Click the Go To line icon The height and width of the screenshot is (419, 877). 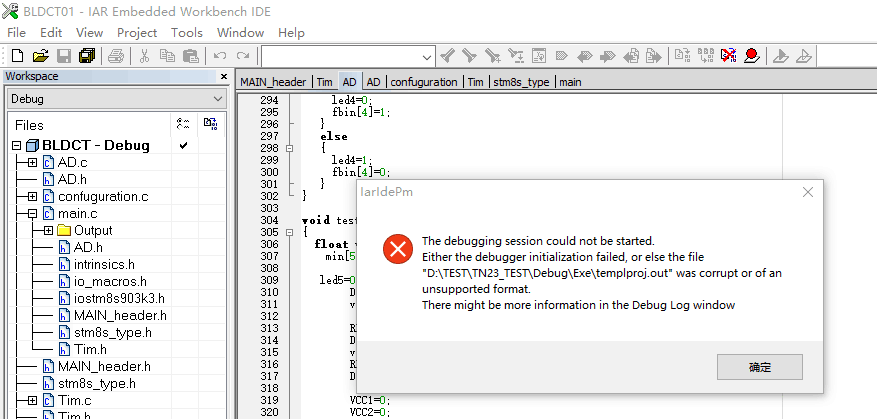(x=539, y=56)
